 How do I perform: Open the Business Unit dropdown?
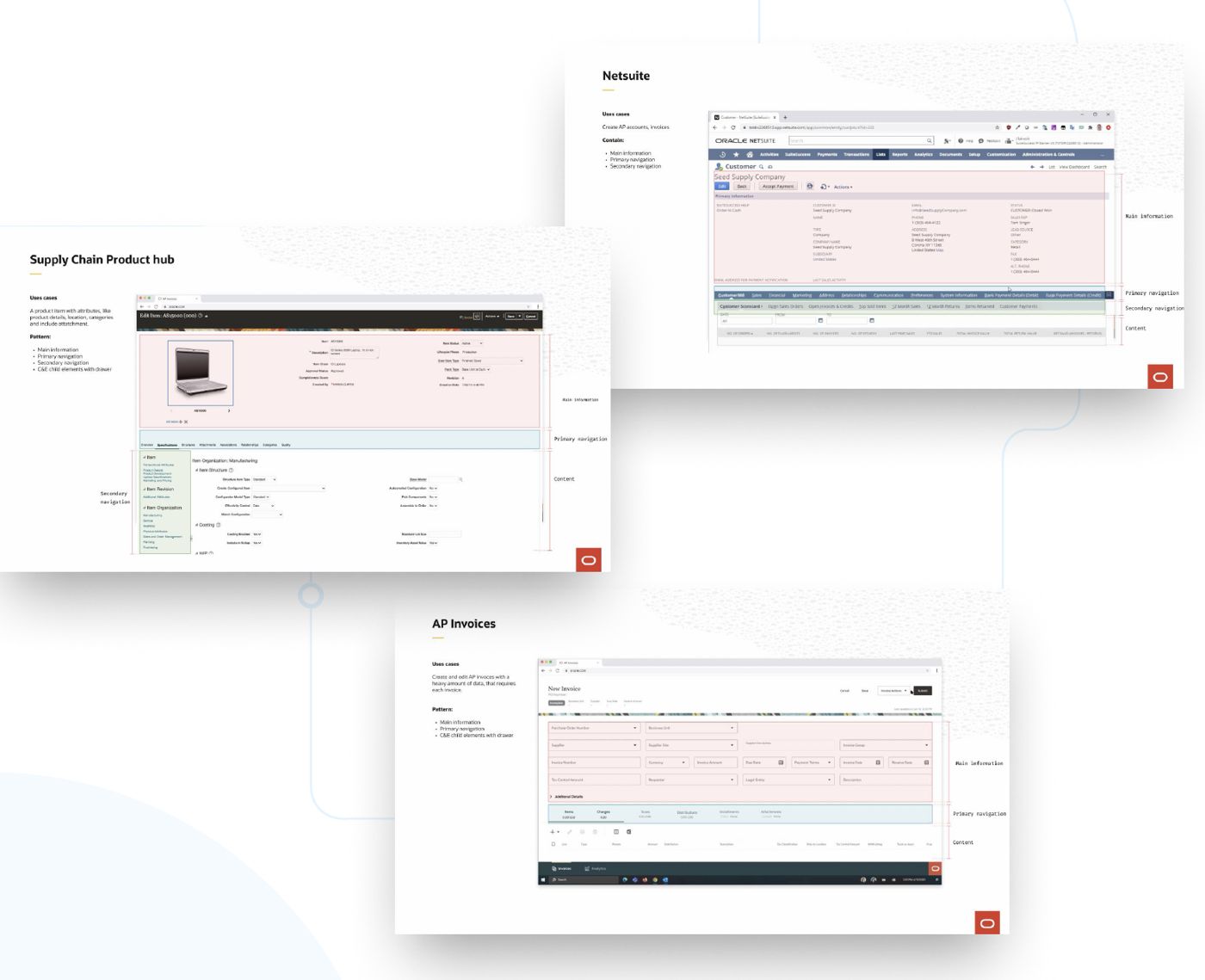(691, 728)
